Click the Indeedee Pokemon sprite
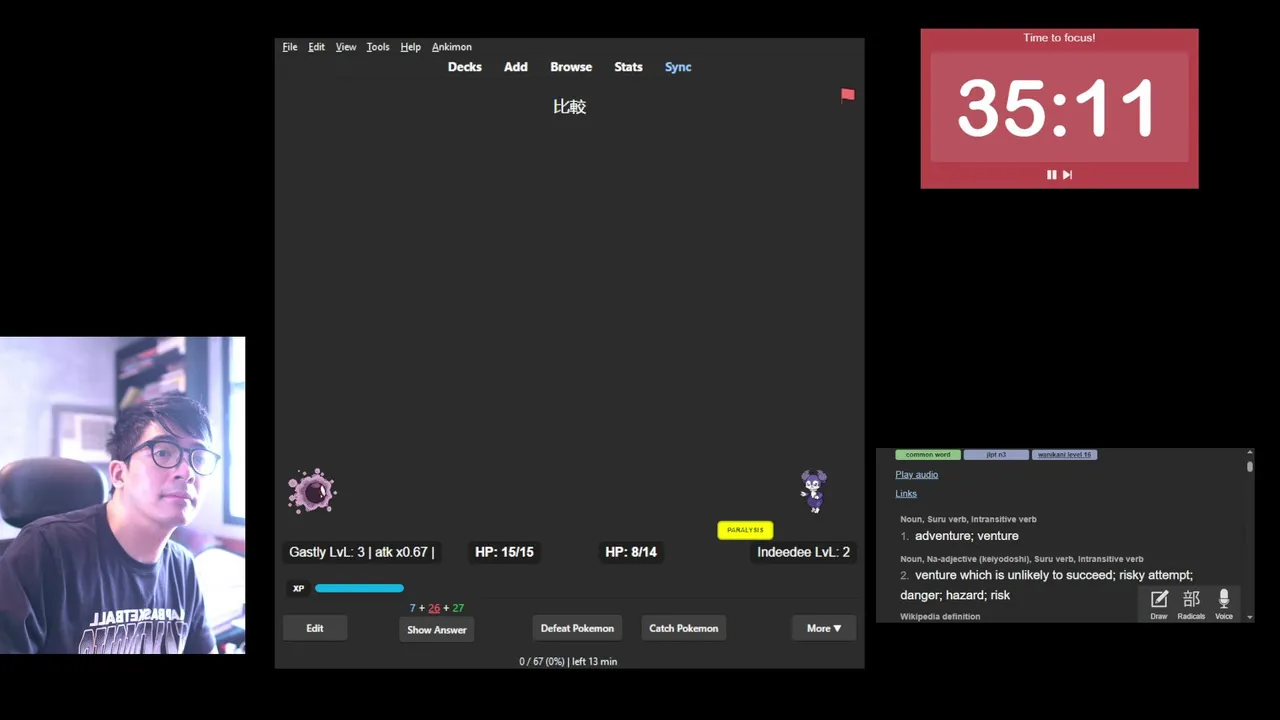1280x720 pixels. 814,491
